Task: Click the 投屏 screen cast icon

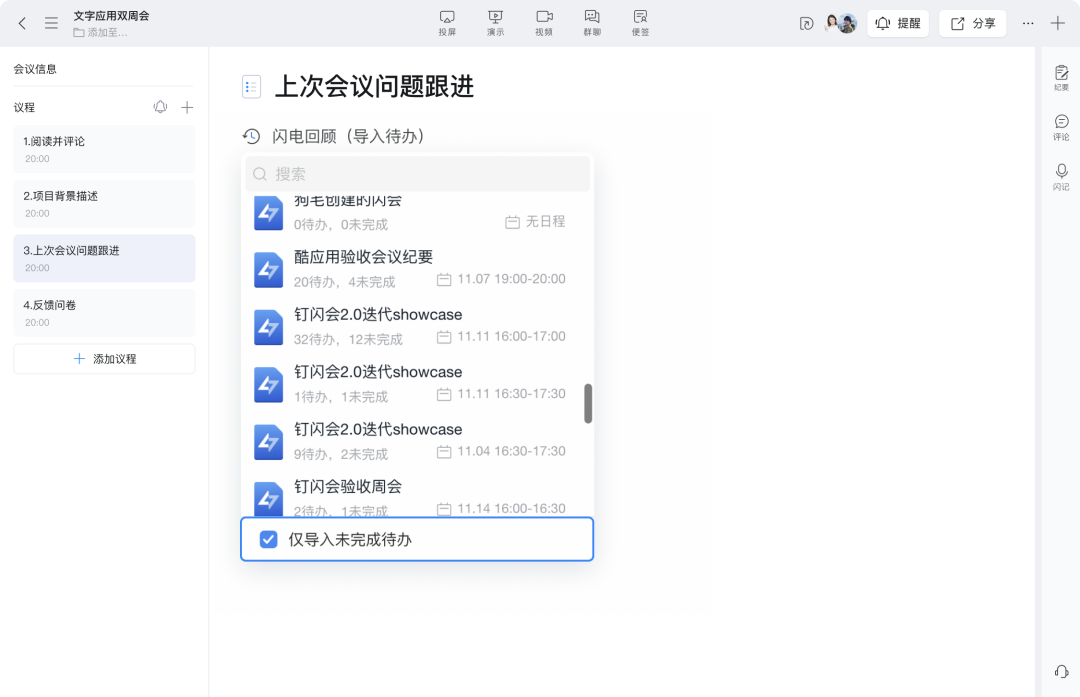Action: 447,22
